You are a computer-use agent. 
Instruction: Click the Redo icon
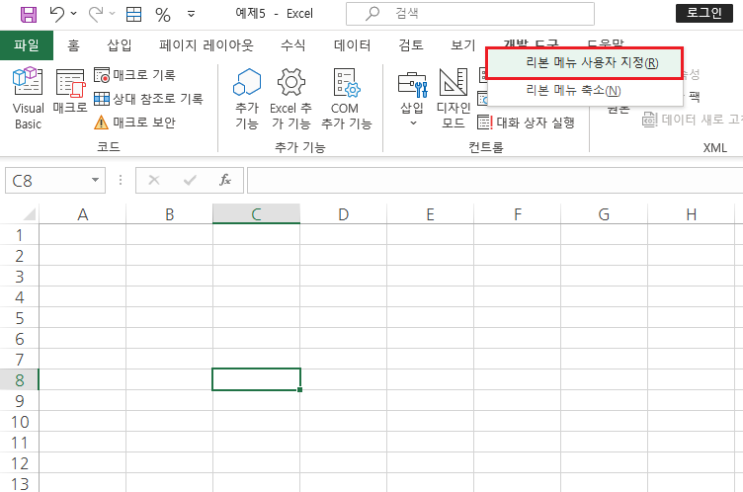pyautogui.click(x=96, y=14)
